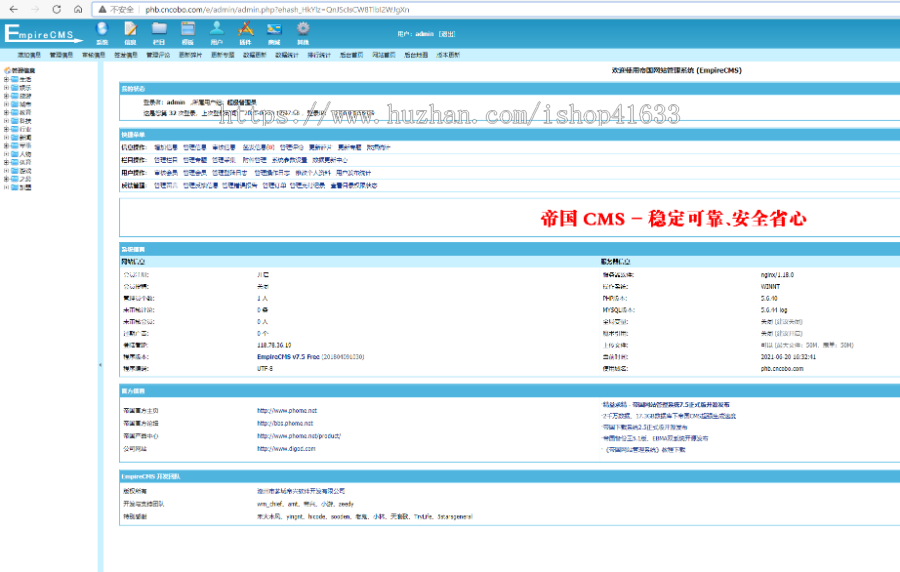Open the 用户 person icon menu
The height and width of the screenshot is (572, 900).
pyautogui.click(x=216, y=33)
